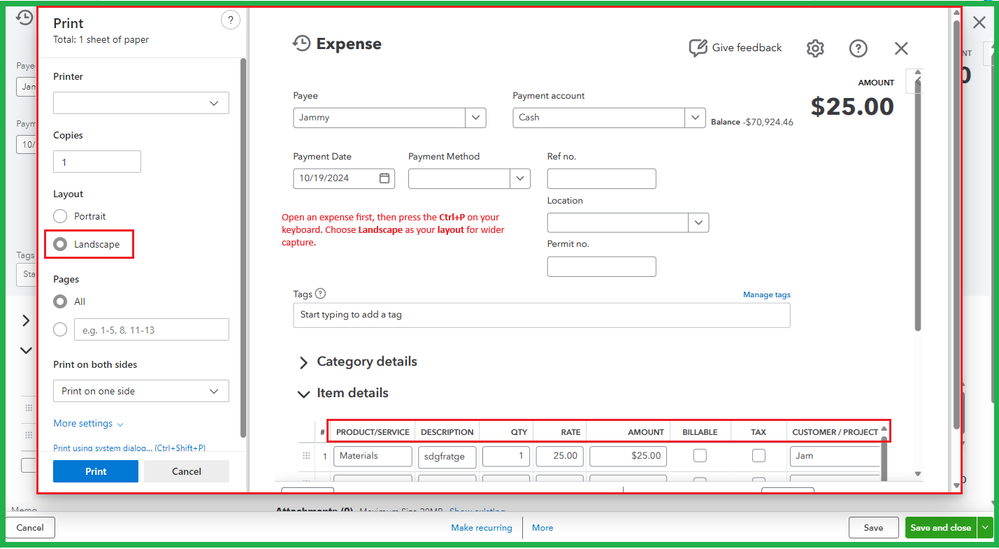Open Give feedback icon in preview header
Screen dimensions: 999x549
click(698, 48)
